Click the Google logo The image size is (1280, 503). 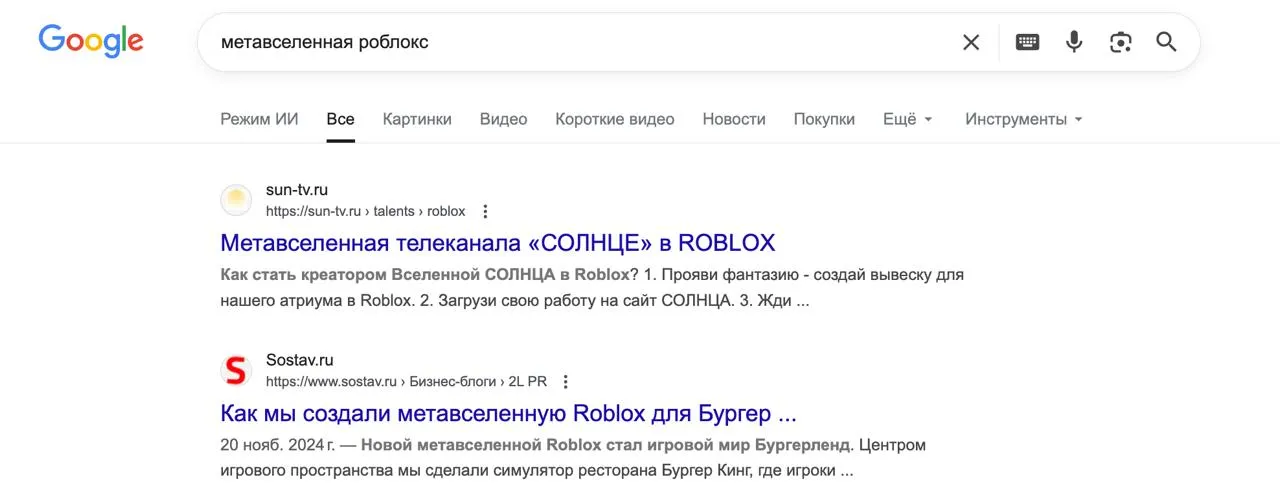(x=91, y=41)
